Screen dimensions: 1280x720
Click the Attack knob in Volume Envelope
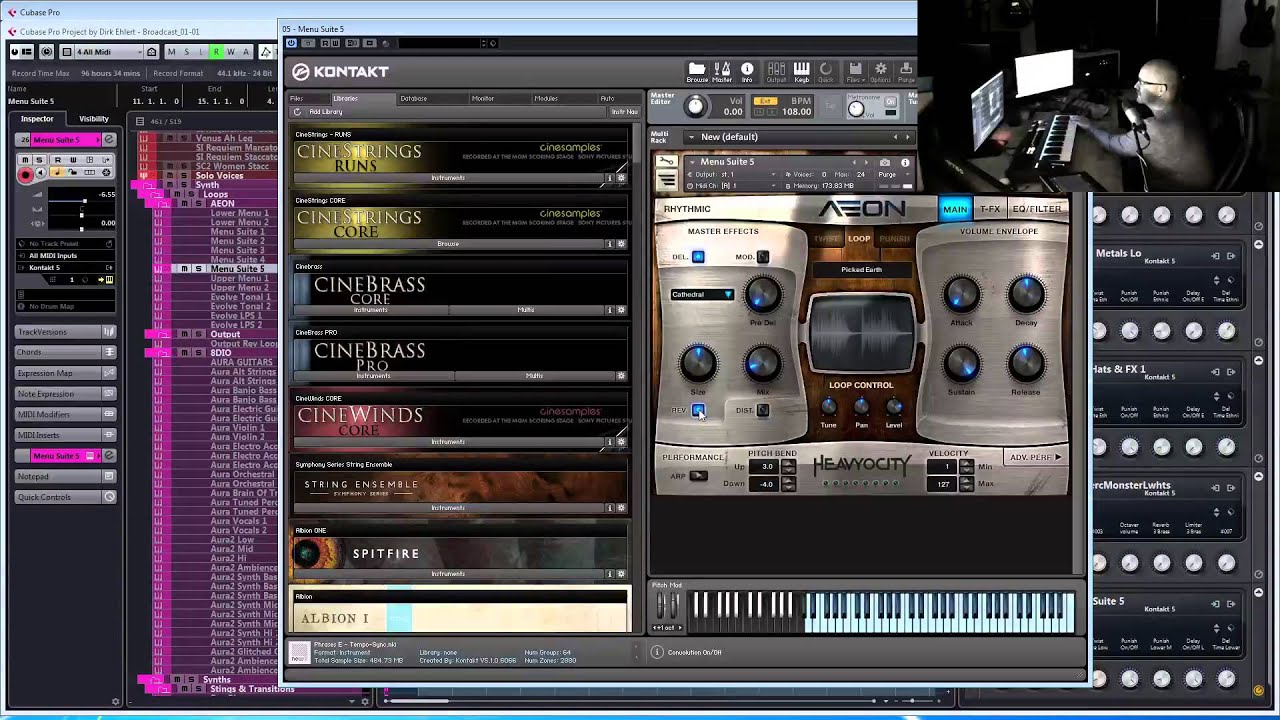click(961, 295)
